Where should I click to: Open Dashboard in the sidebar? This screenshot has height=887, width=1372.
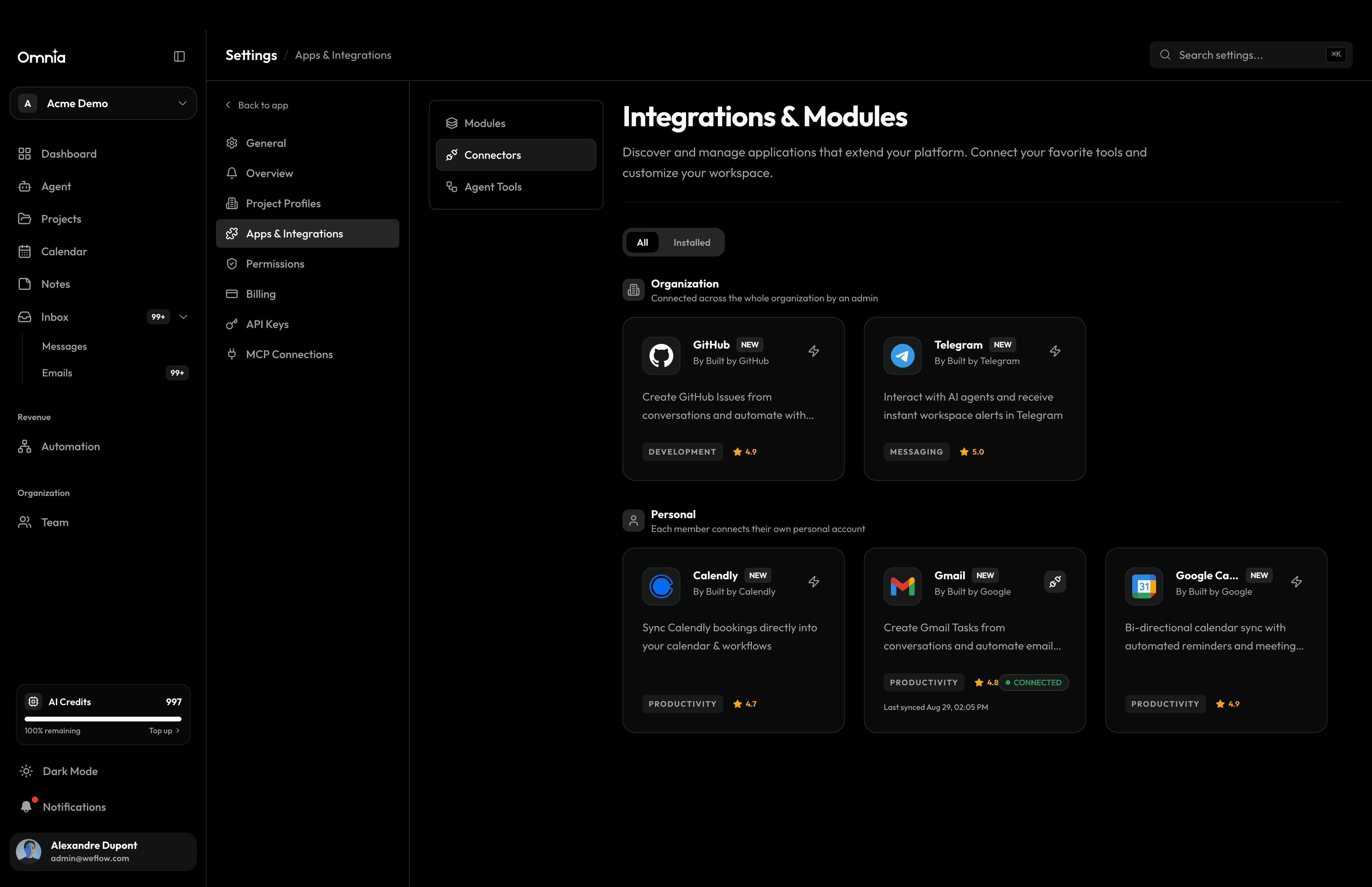[x=103, y=154]
